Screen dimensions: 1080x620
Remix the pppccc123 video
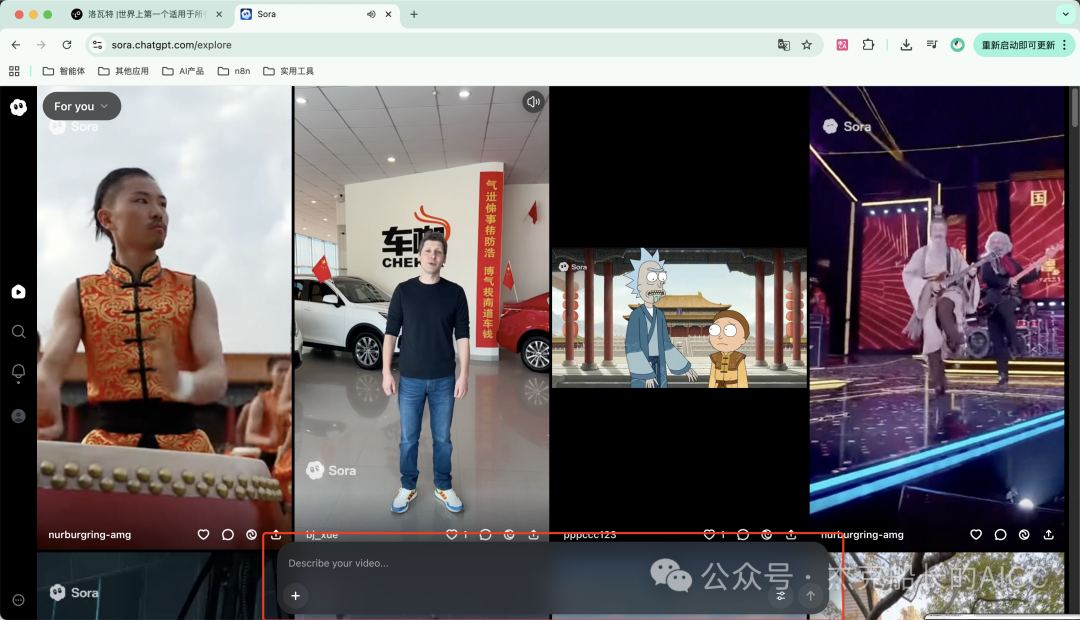click(767, 535)
